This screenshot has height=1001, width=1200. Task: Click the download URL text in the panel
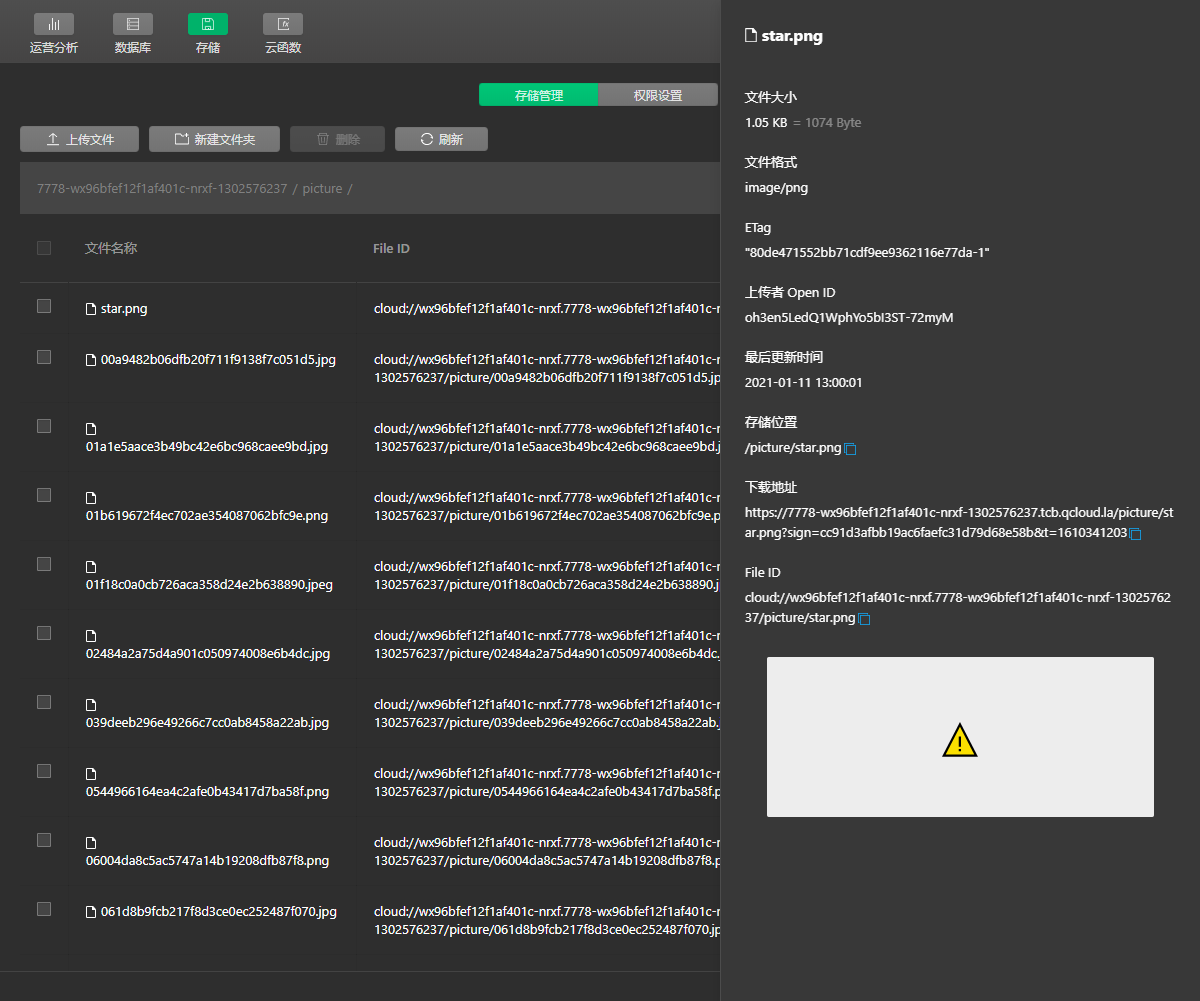point(958,523)
